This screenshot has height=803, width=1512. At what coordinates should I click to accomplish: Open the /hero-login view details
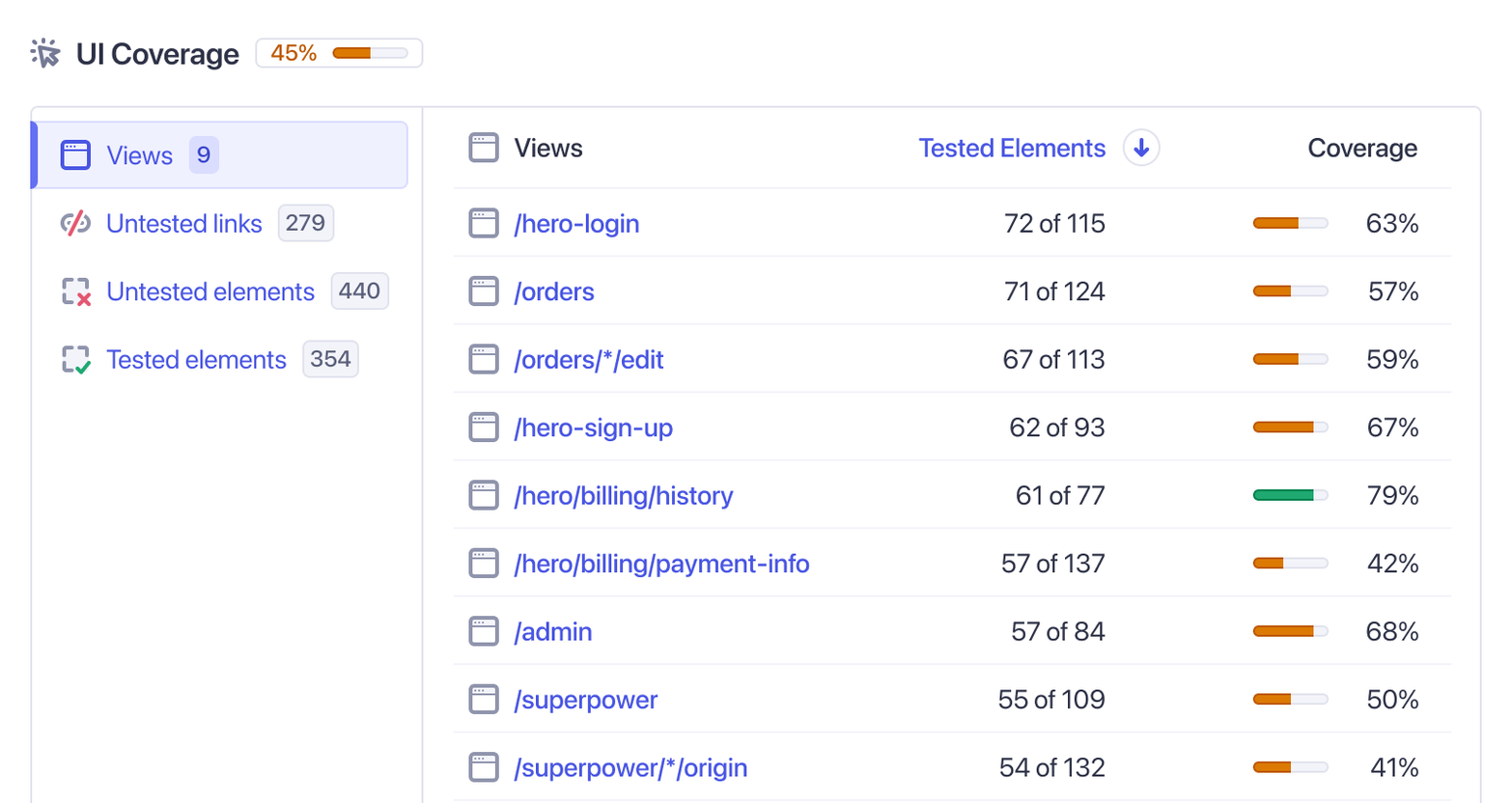(x=574, y=223)
